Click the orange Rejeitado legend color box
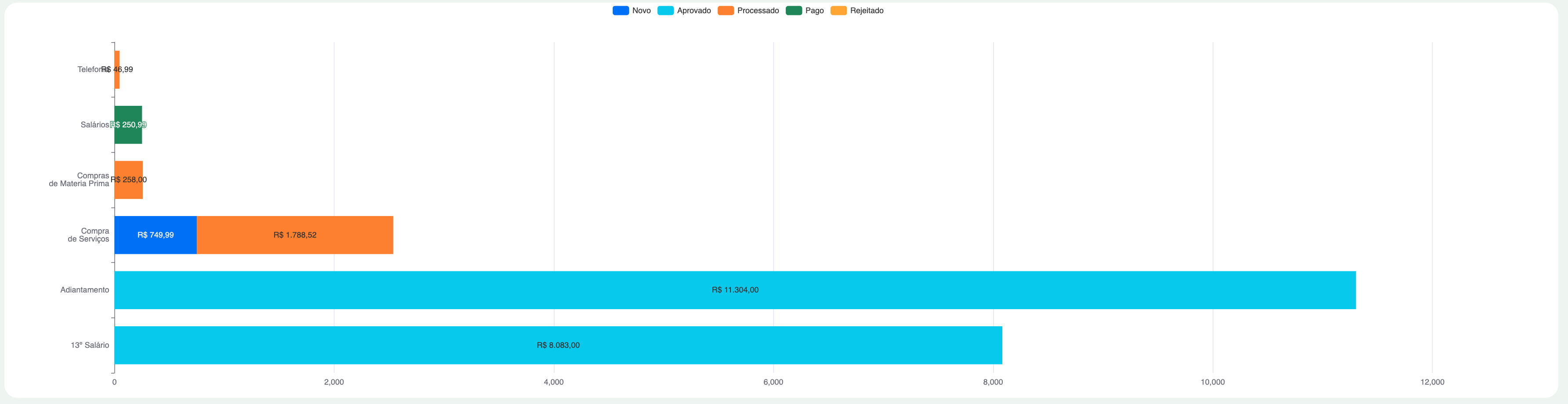Screen dimensions: 1568x404 (838, 11)
